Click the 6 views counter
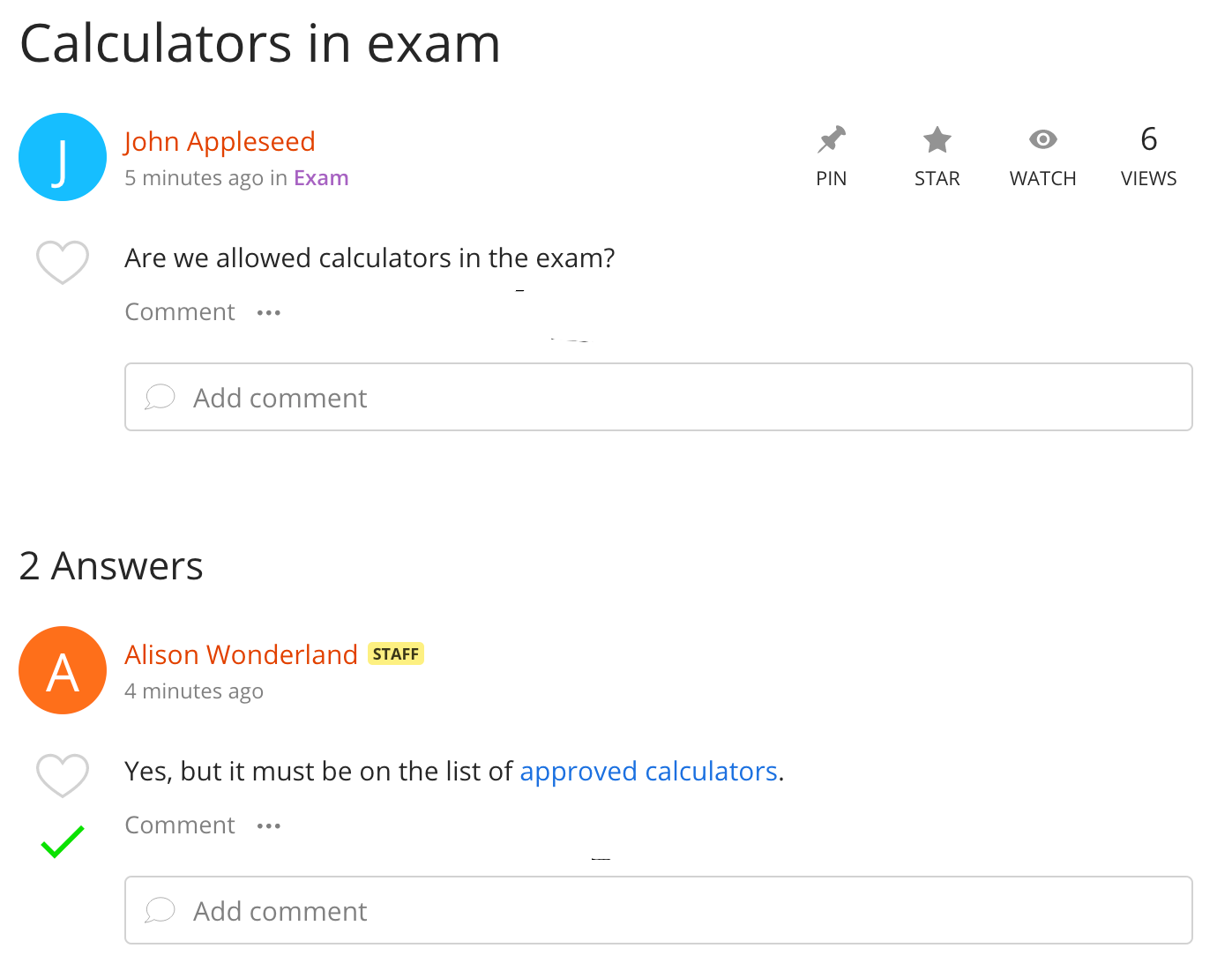The width and height of the screenshot is (1232, 978). click(1148, 155)
